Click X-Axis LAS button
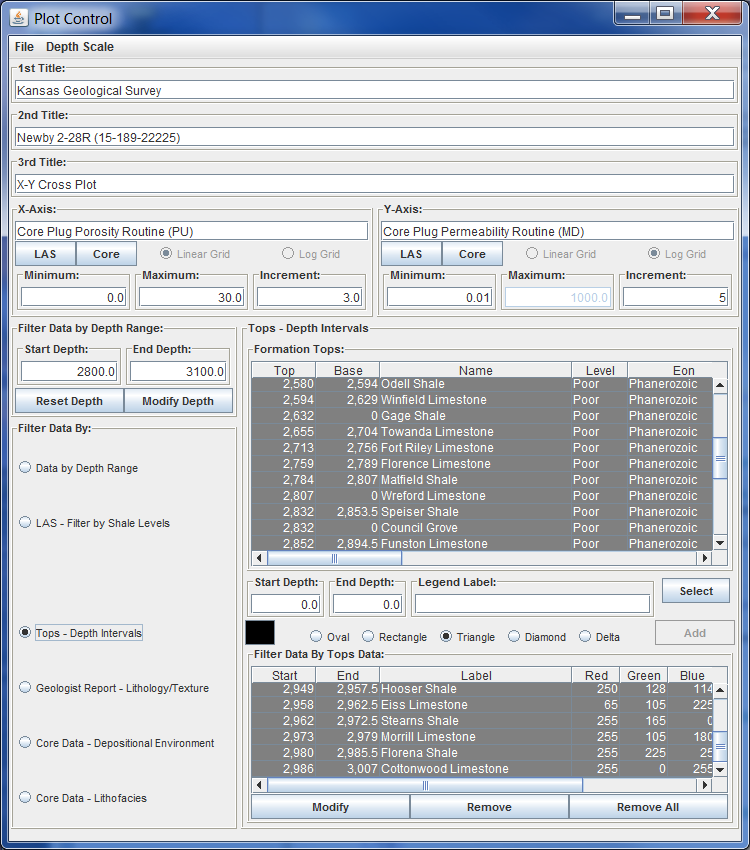 point(46,254)
